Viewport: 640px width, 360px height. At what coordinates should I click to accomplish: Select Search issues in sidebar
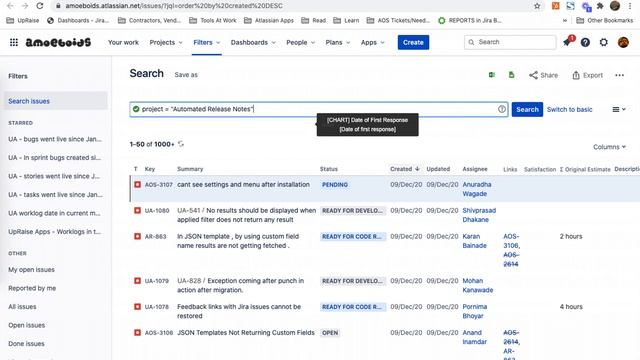point(56,101)
